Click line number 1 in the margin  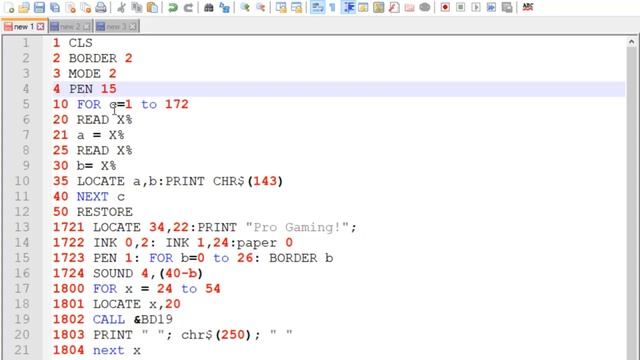pyautogui.click(x=26, y=43)
